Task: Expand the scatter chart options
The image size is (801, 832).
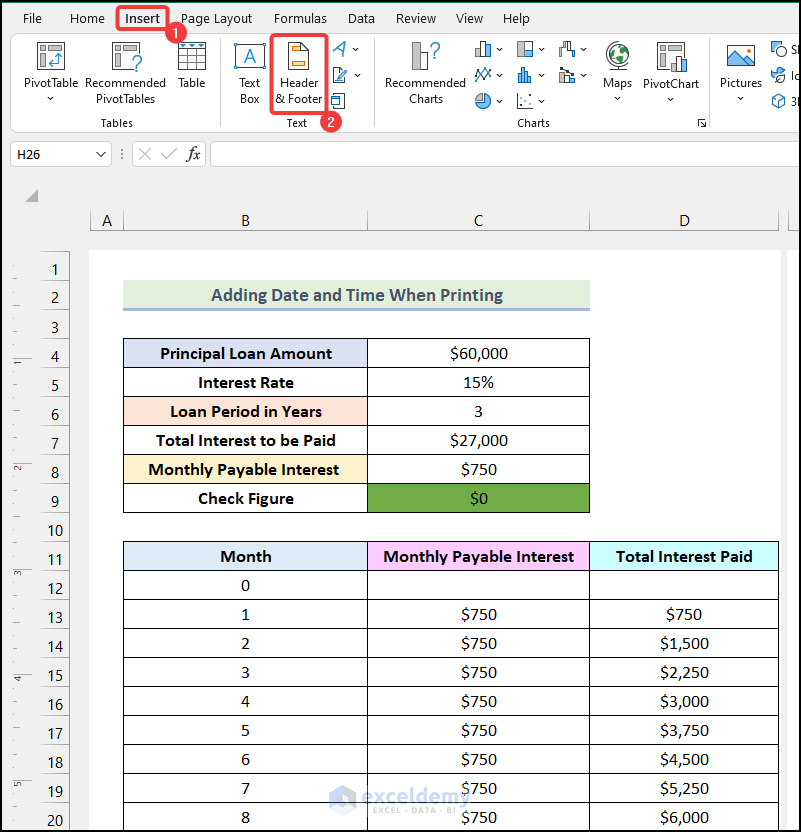Action: 540,100
